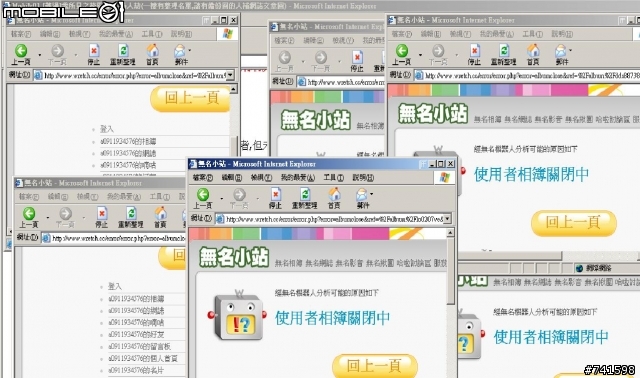Click the 無名小站 logo in the front window
This screenshot has width=640, height=378.
(234, 257)
